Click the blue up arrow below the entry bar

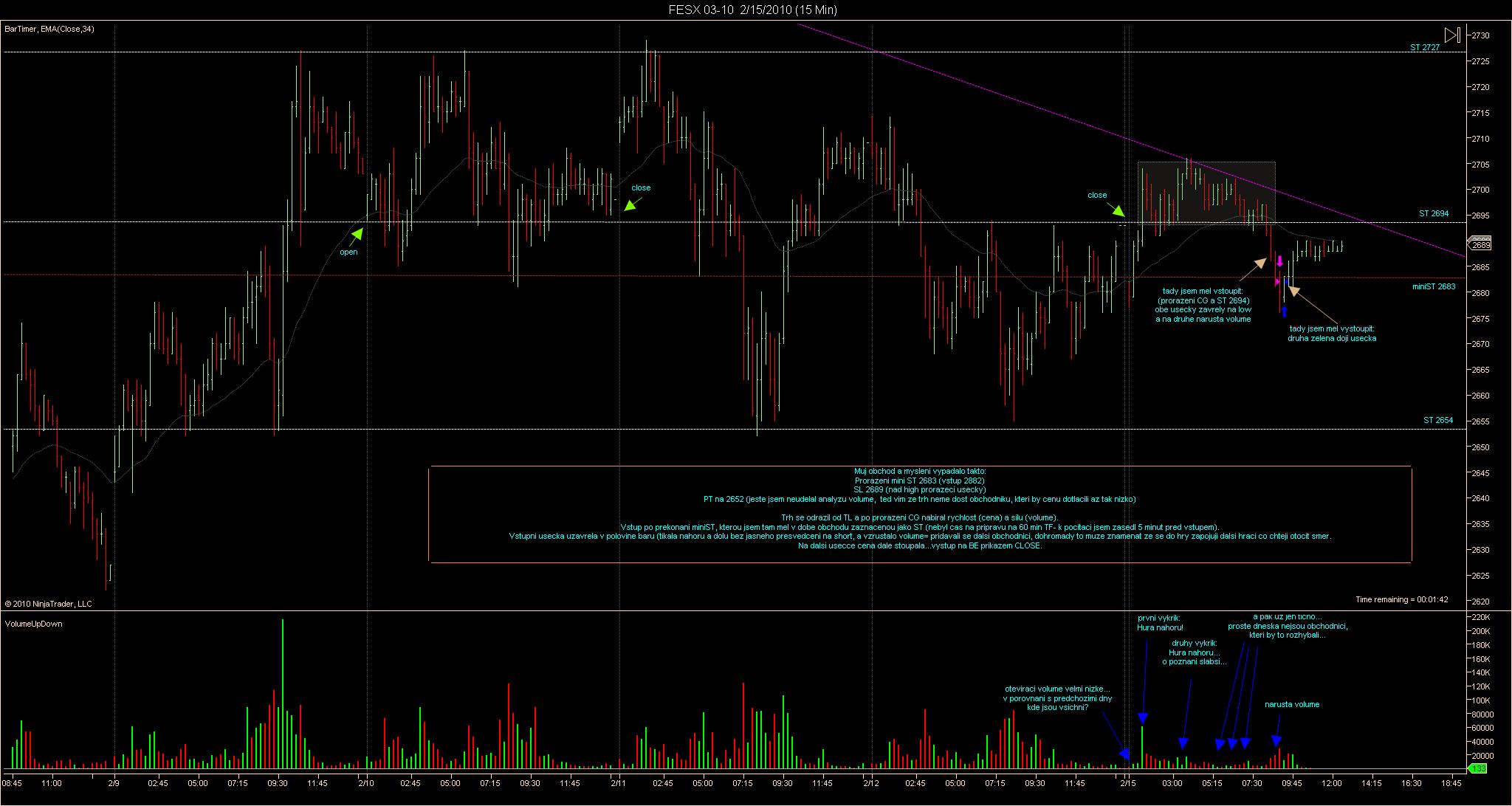(1284, 311)
